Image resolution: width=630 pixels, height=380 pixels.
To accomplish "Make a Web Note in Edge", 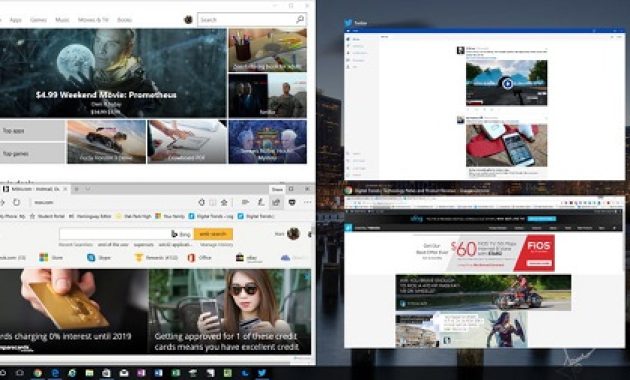I will tap(261, 202).
